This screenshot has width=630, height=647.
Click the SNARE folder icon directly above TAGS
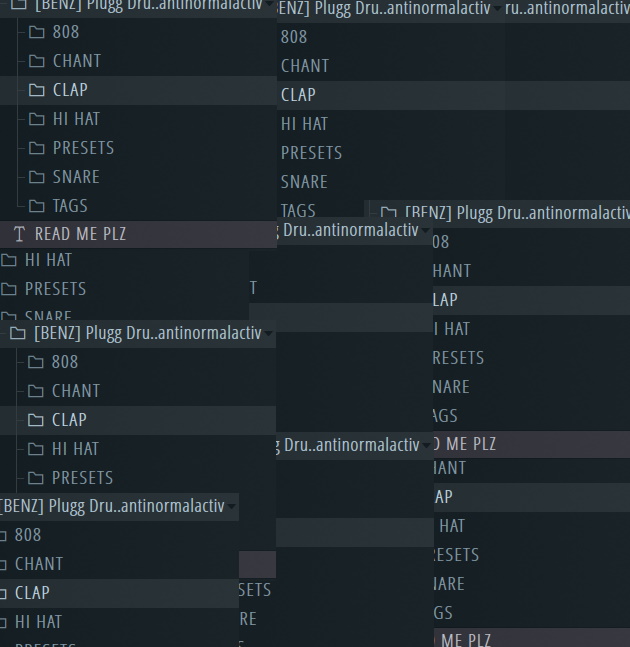[37, 177]
